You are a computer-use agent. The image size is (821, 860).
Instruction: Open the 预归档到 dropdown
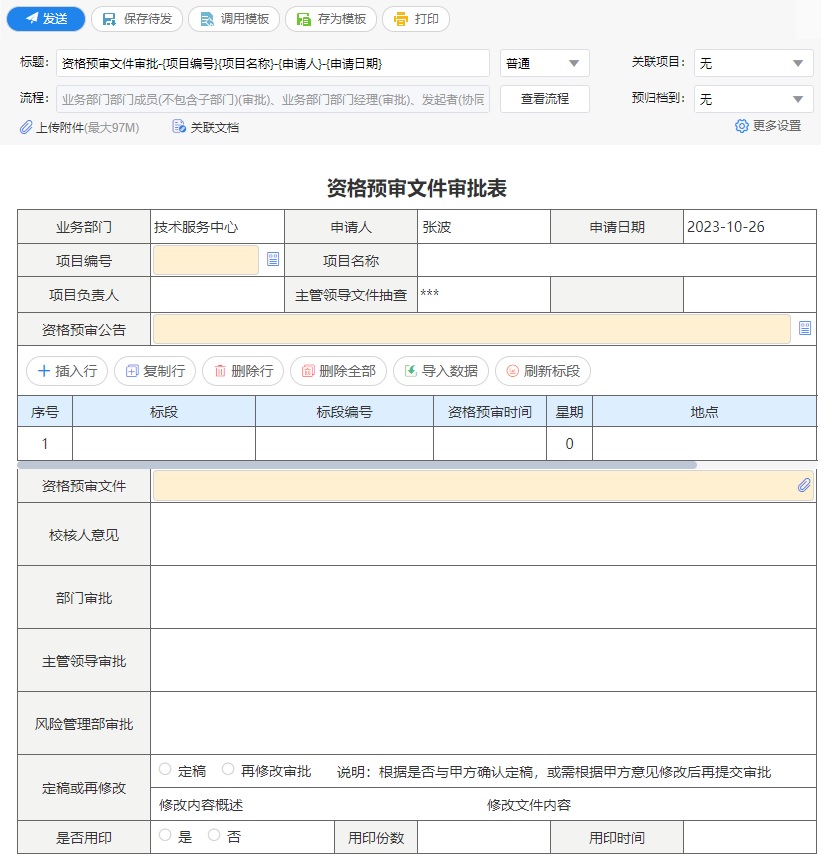[754, 99]
